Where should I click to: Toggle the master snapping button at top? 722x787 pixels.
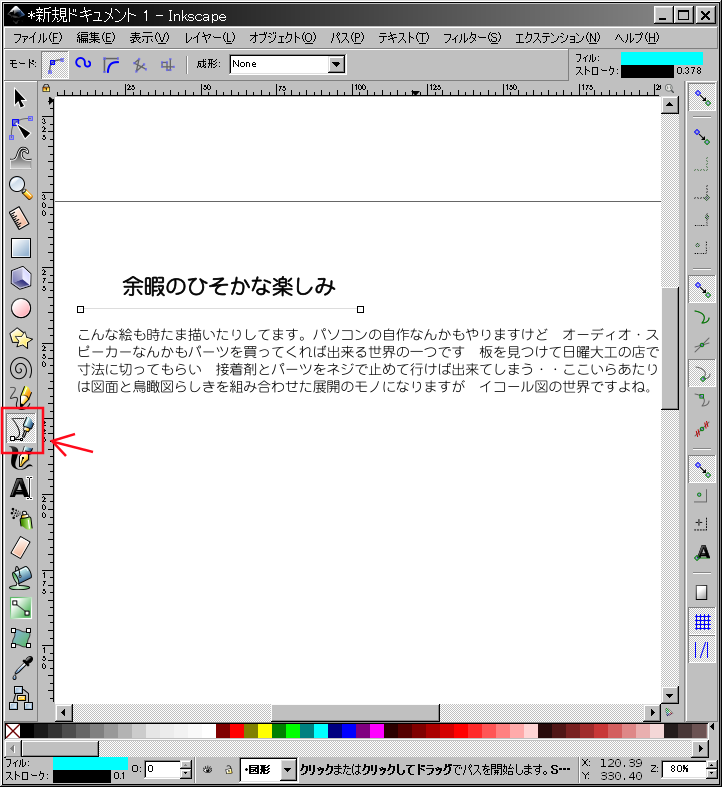702,98
